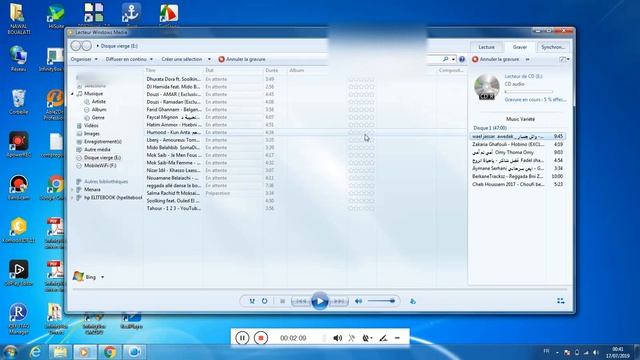Select MobileWiFi (F:) in the tree
Viewport: 640px width, 360px height.
tap(96, 166)
